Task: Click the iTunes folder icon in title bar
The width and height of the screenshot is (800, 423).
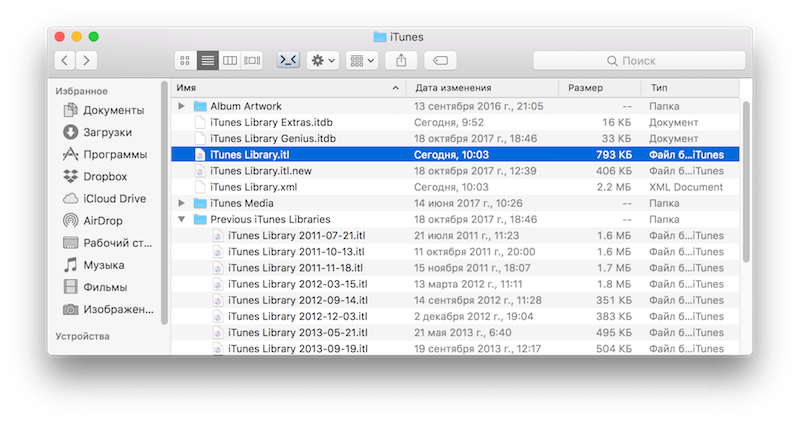Action: pos(380,37)
